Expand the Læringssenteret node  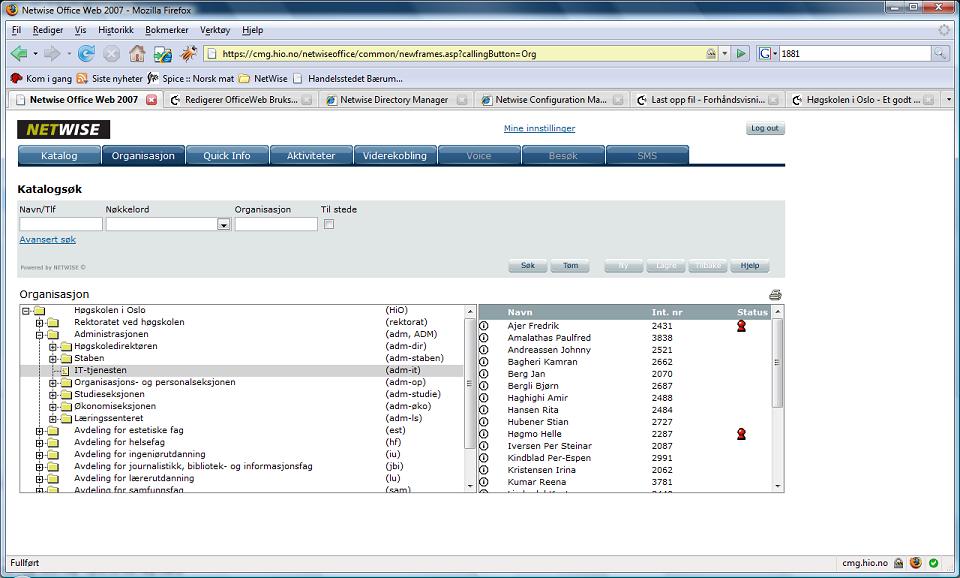(53, 419)
